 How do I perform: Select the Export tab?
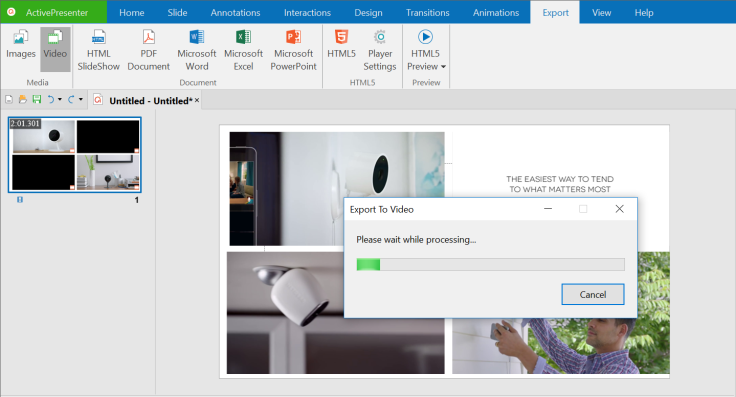[555, 13]
